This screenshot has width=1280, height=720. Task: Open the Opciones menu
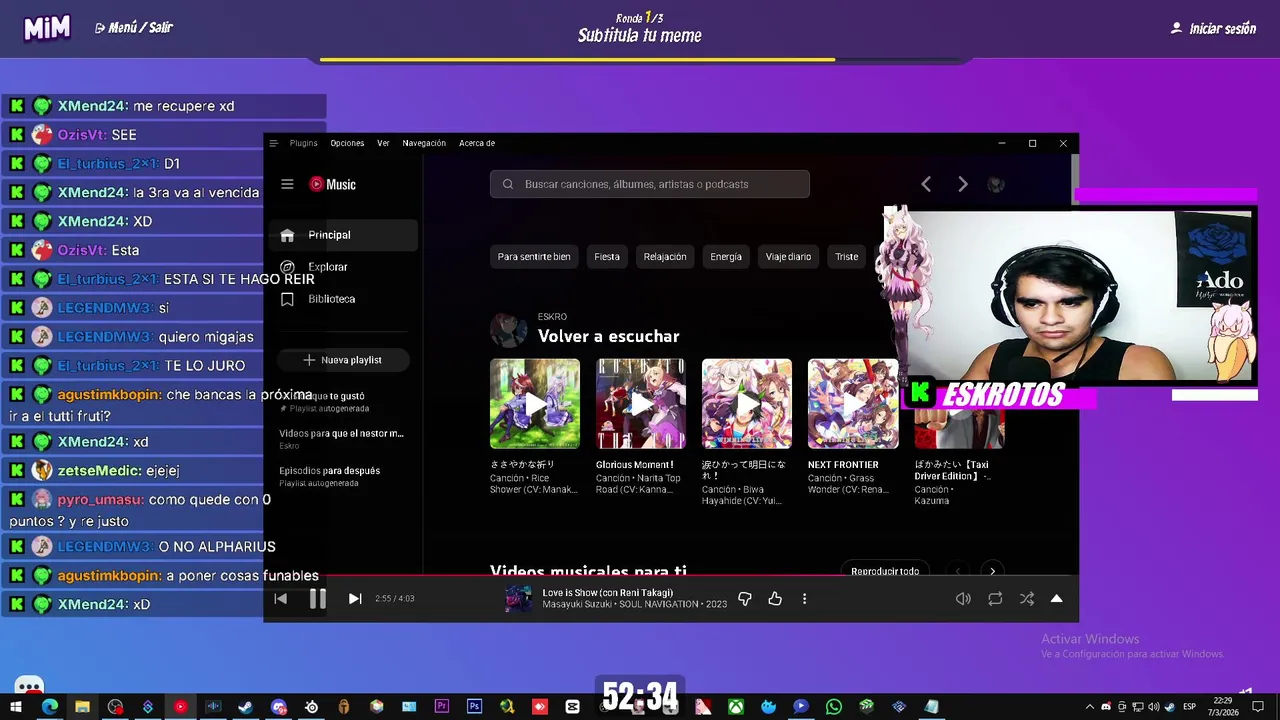[x=347, y=143]
